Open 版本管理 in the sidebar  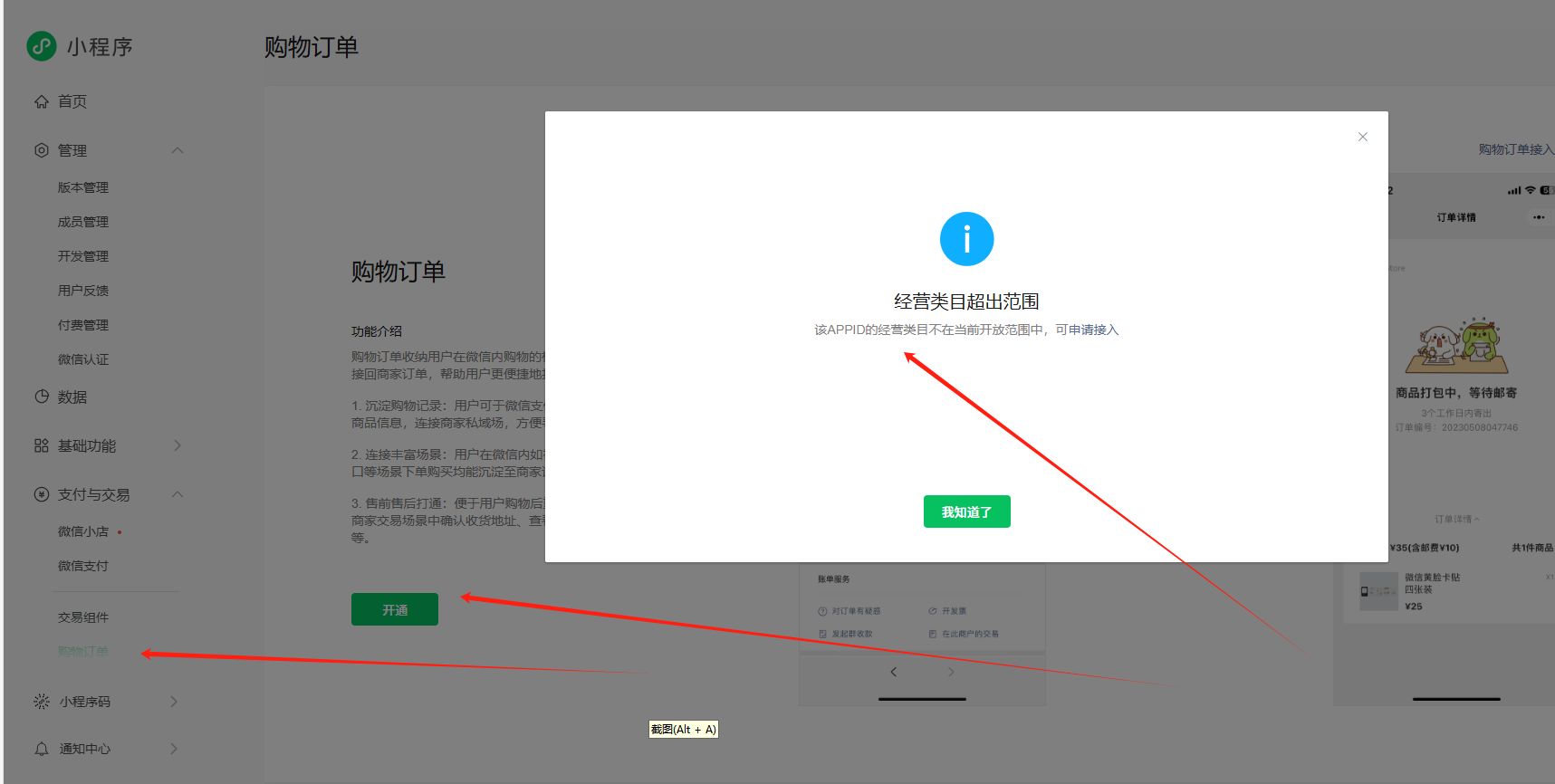coord(83,187)
